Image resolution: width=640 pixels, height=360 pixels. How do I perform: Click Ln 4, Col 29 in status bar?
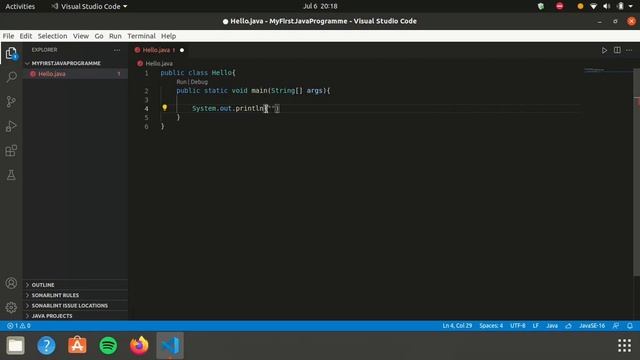[x=457, y=326]
